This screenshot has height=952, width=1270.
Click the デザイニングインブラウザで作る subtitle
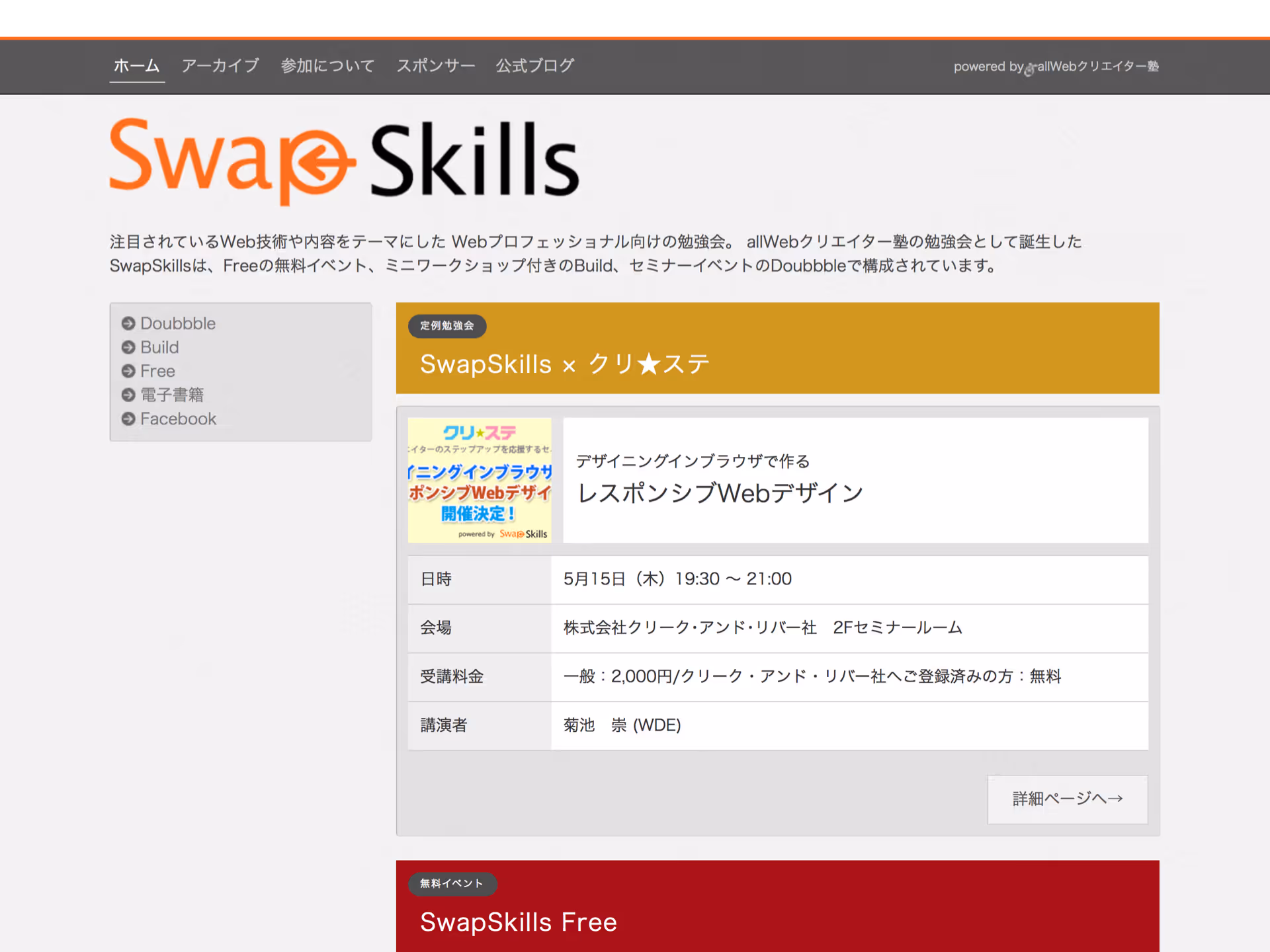[x=693, y=461]
